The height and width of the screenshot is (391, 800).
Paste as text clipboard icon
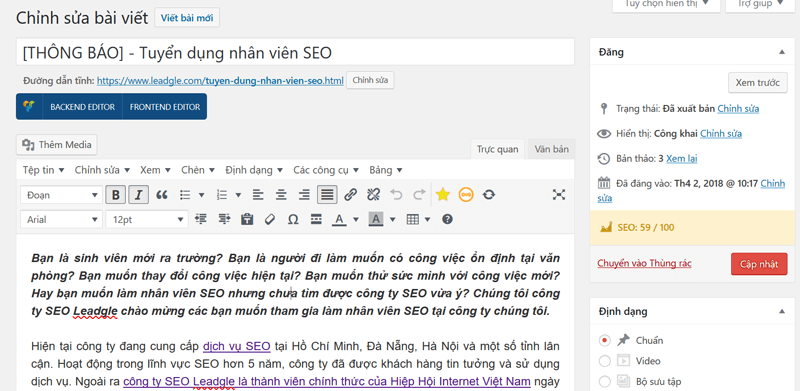point(247,219)
